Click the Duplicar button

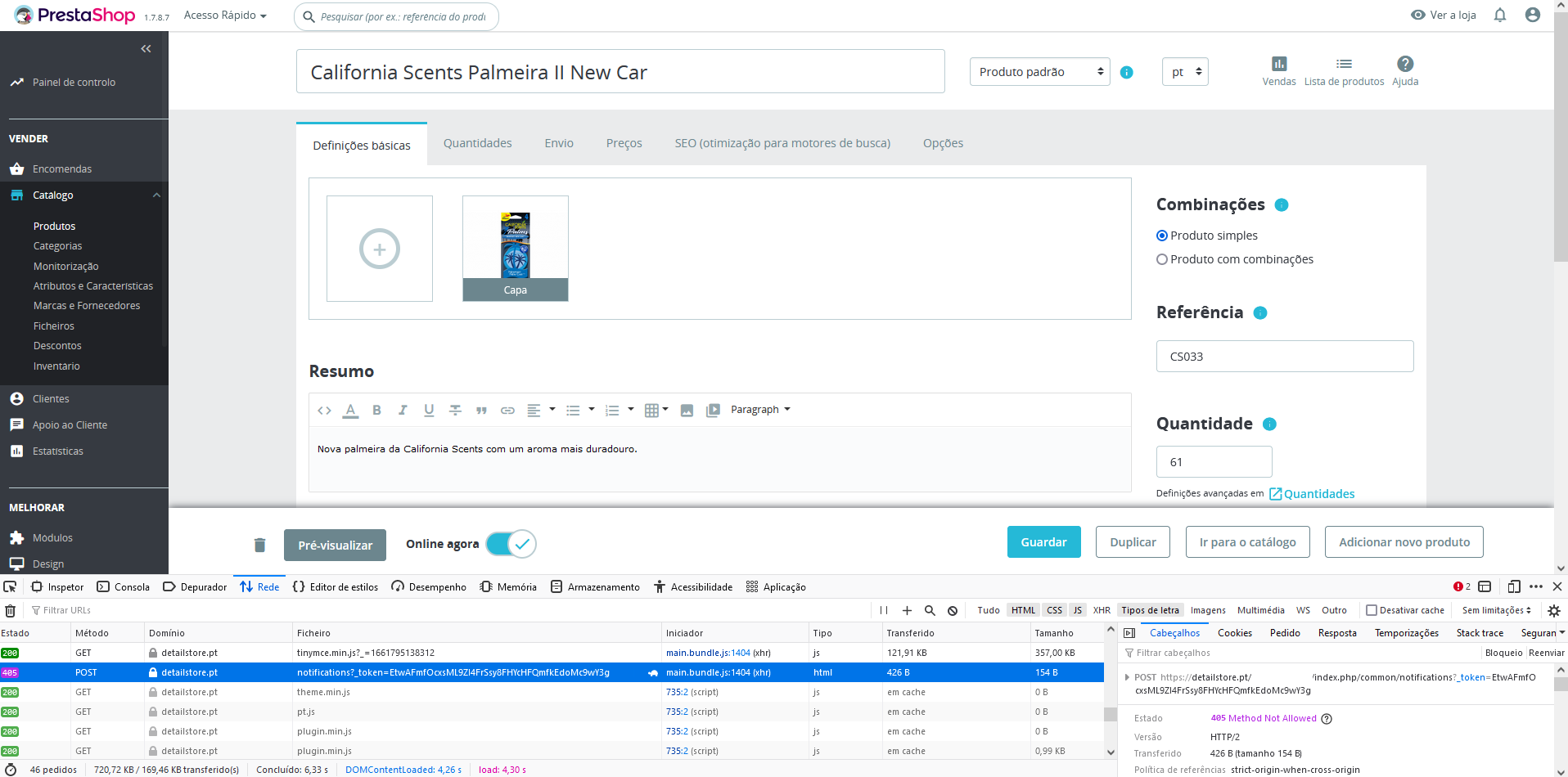click(1133, 542)
